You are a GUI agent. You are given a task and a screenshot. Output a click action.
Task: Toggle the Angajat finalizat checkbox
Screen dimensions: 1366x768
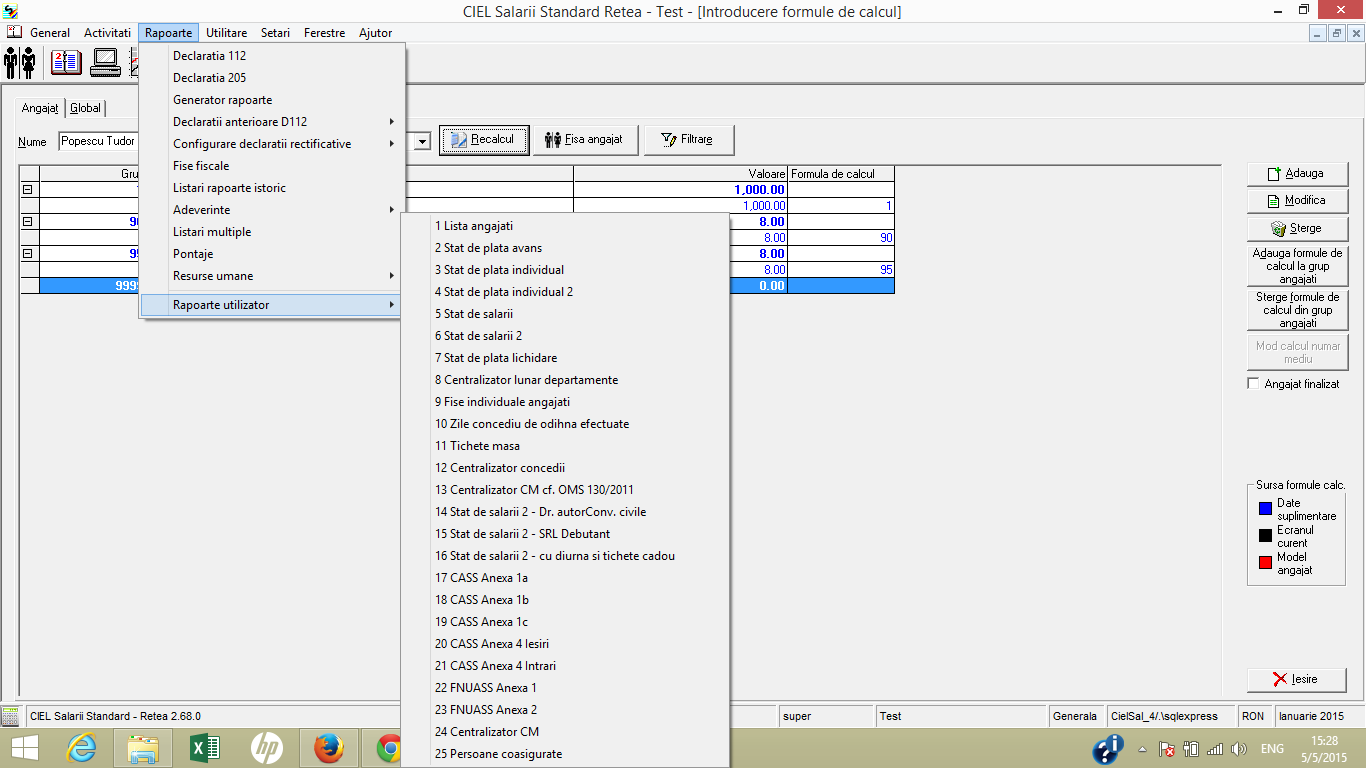[1254, 384]
